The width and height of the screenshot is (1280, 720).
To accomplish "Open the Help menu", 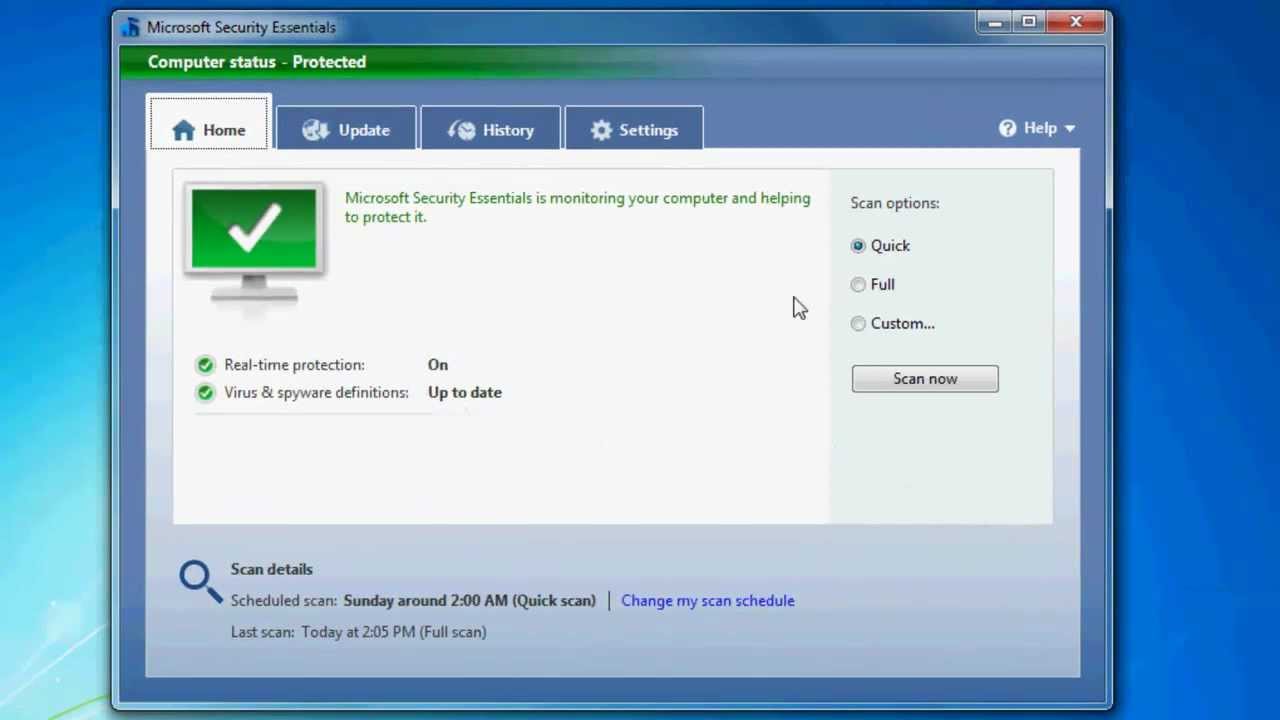I will coord(1037,128).
